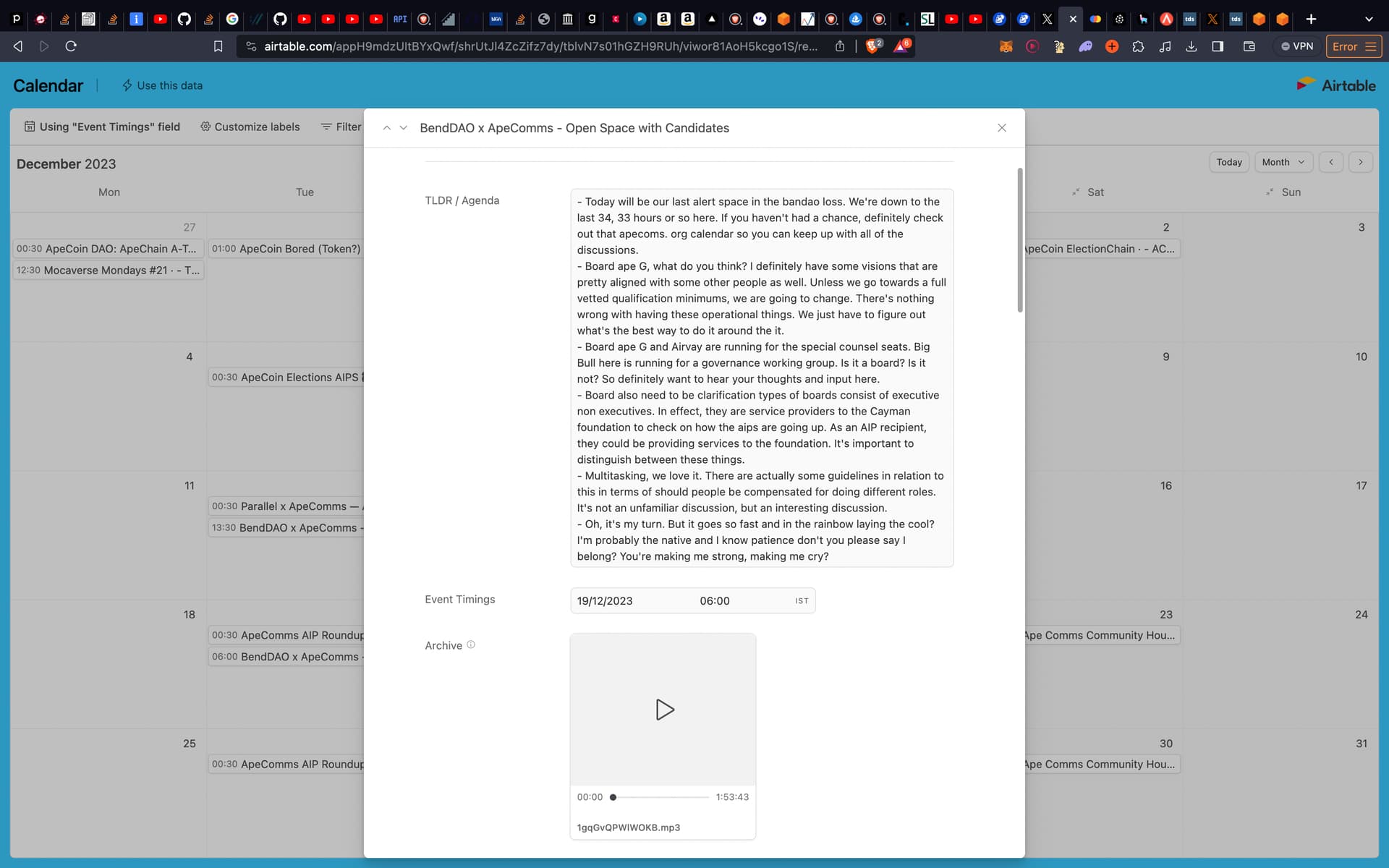Open the extensions puzzle icon

[x=1138, y=46]
